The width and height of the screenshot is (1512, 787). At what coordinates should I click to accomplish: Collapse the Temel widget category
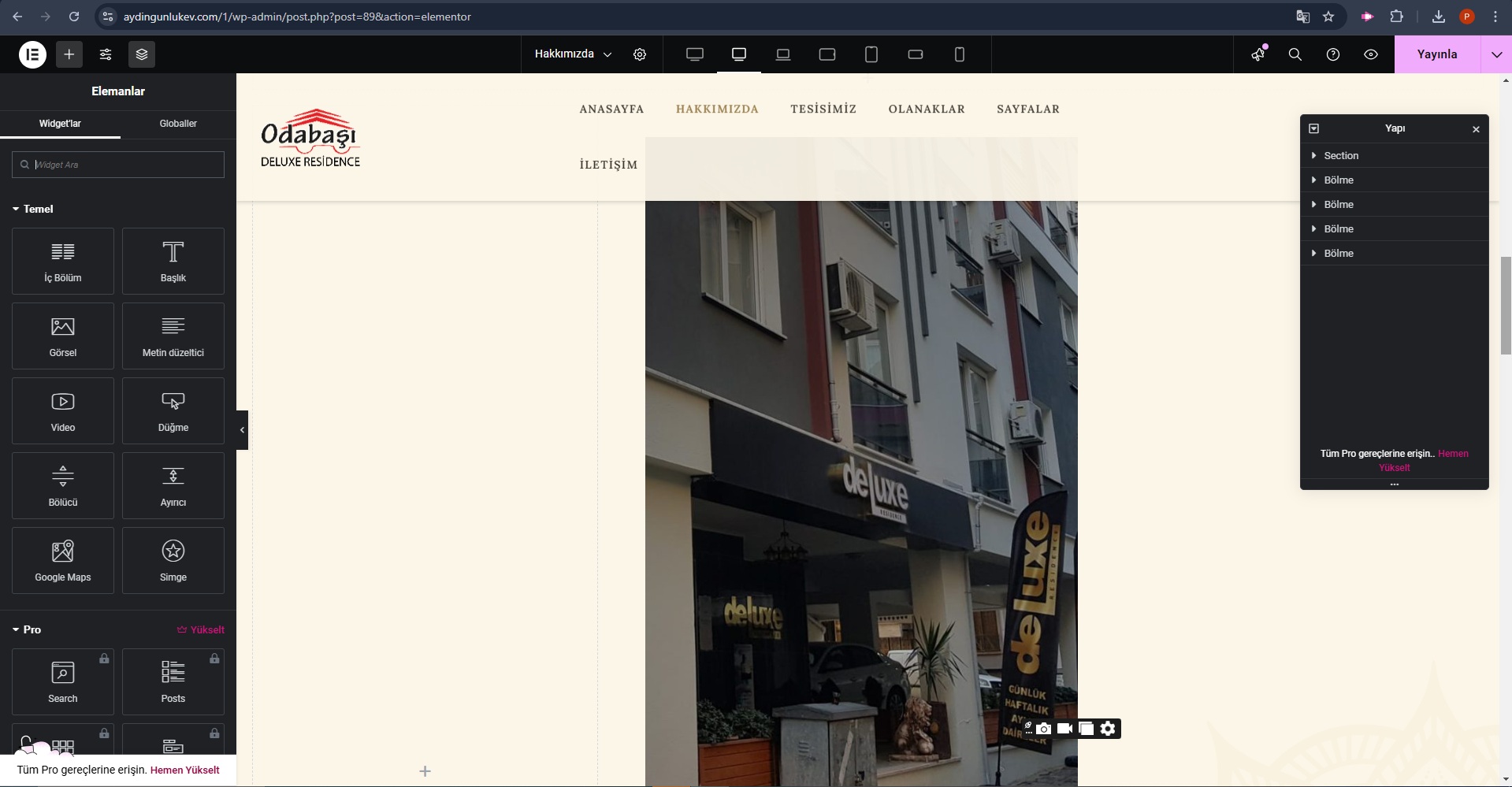33,209
